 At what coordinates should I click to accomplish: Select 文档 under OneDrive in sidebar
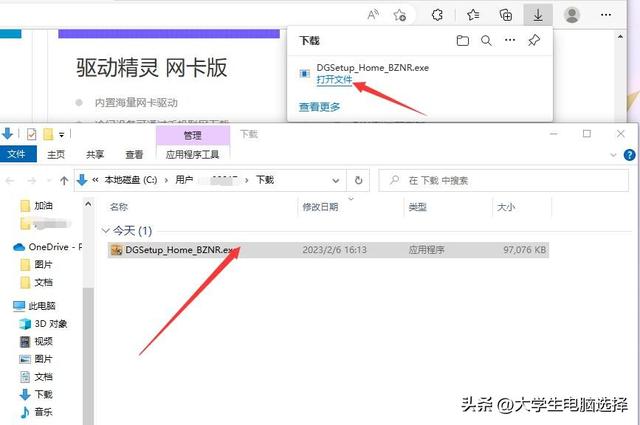pos(37,283)
